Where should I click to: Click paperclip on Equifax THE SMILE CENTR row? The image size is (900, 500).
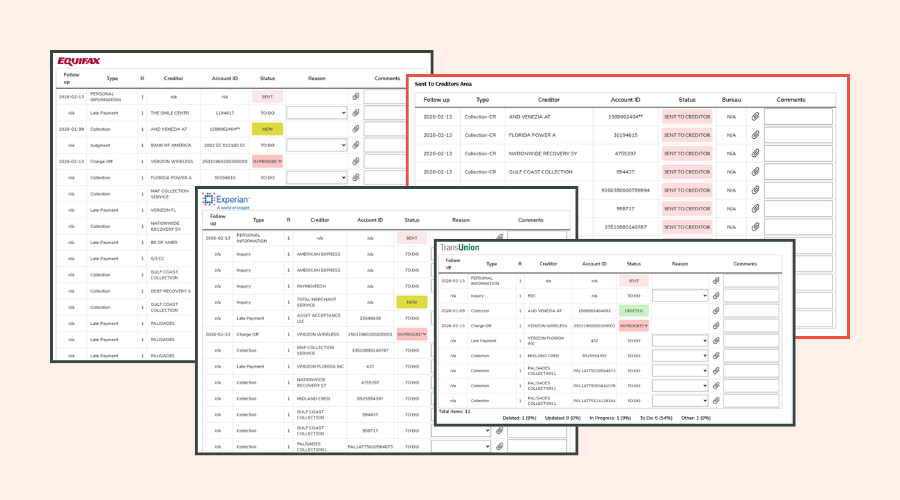[x=356, y=113]
